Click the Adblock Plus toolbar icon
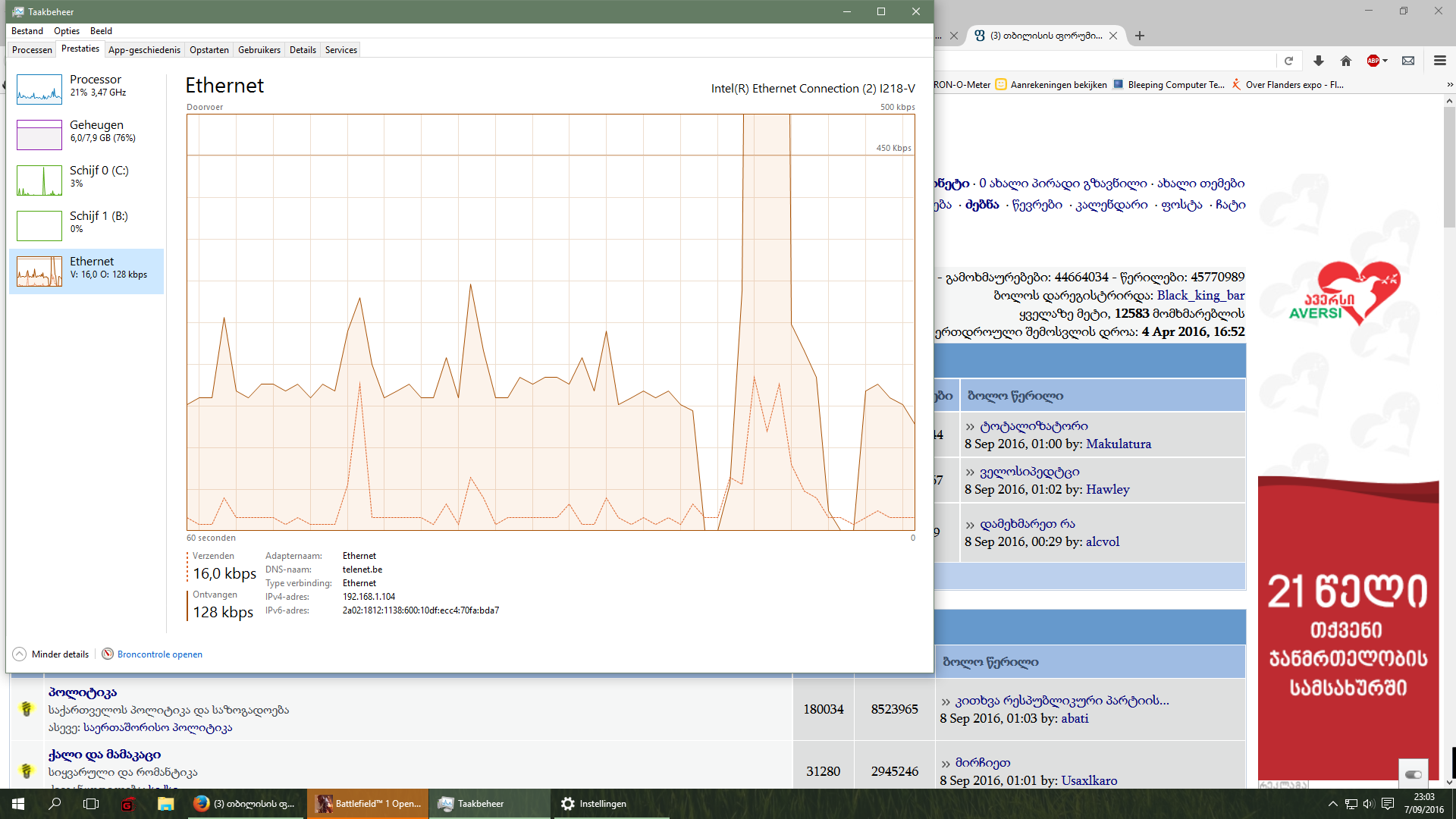The height and width of the screenshot is (819, 1456). 1373,61
